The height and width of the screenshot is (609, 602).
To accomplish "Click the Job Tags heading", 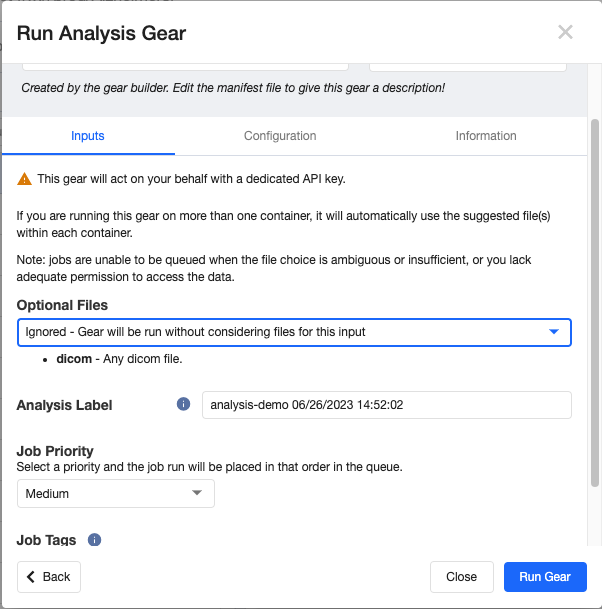I will click(47, 540).
